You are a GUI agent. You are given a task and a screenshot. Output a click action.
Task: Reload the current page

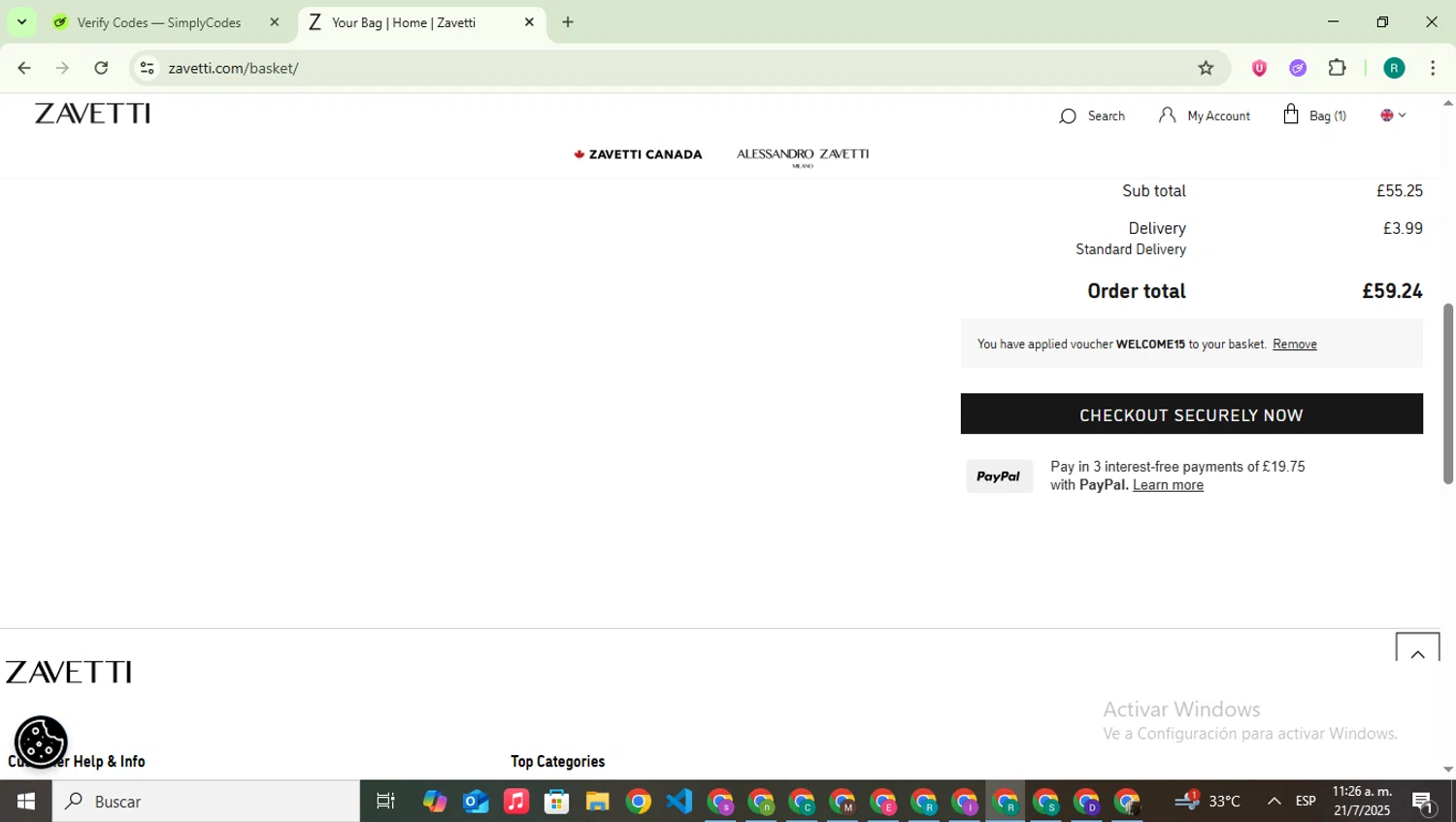click(x=101, y=68)
